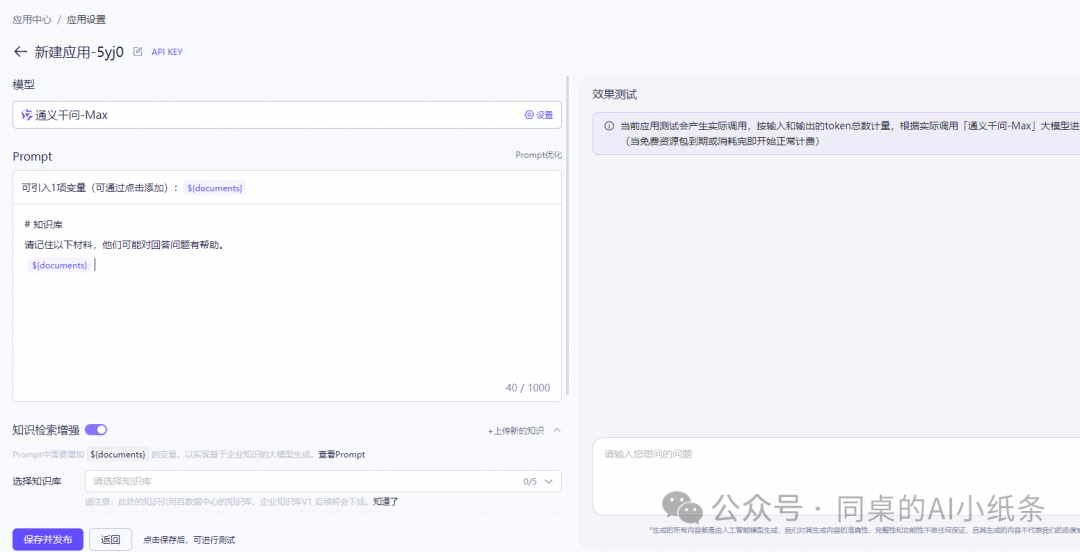Screen dimensions: 1080x552
Task: Click +上传新的知识
Action: [x=516, y=431]
